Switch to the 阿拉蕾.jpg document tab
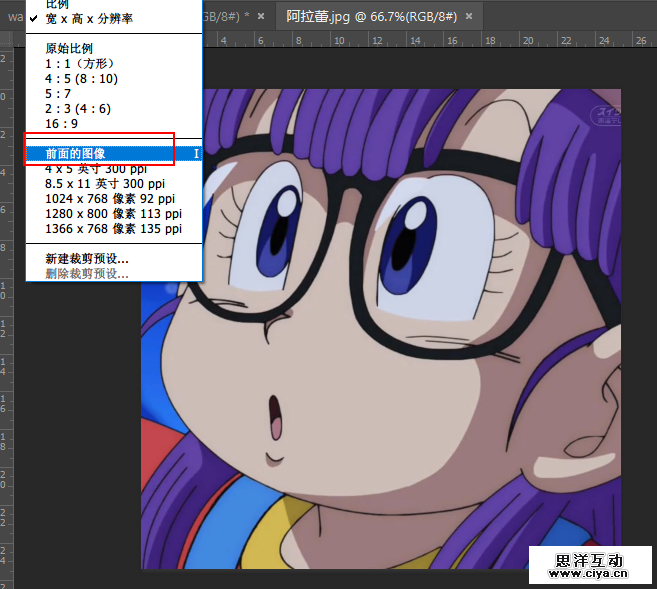Screen dimensions: 657x589 pyautogui.click(x=371, y=17)
